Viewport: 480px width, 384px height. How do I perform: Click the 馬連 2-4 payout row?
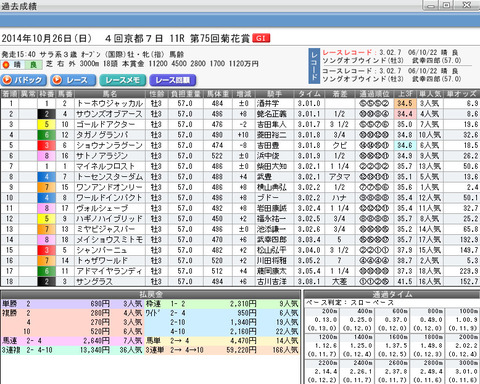pos(72,341)
